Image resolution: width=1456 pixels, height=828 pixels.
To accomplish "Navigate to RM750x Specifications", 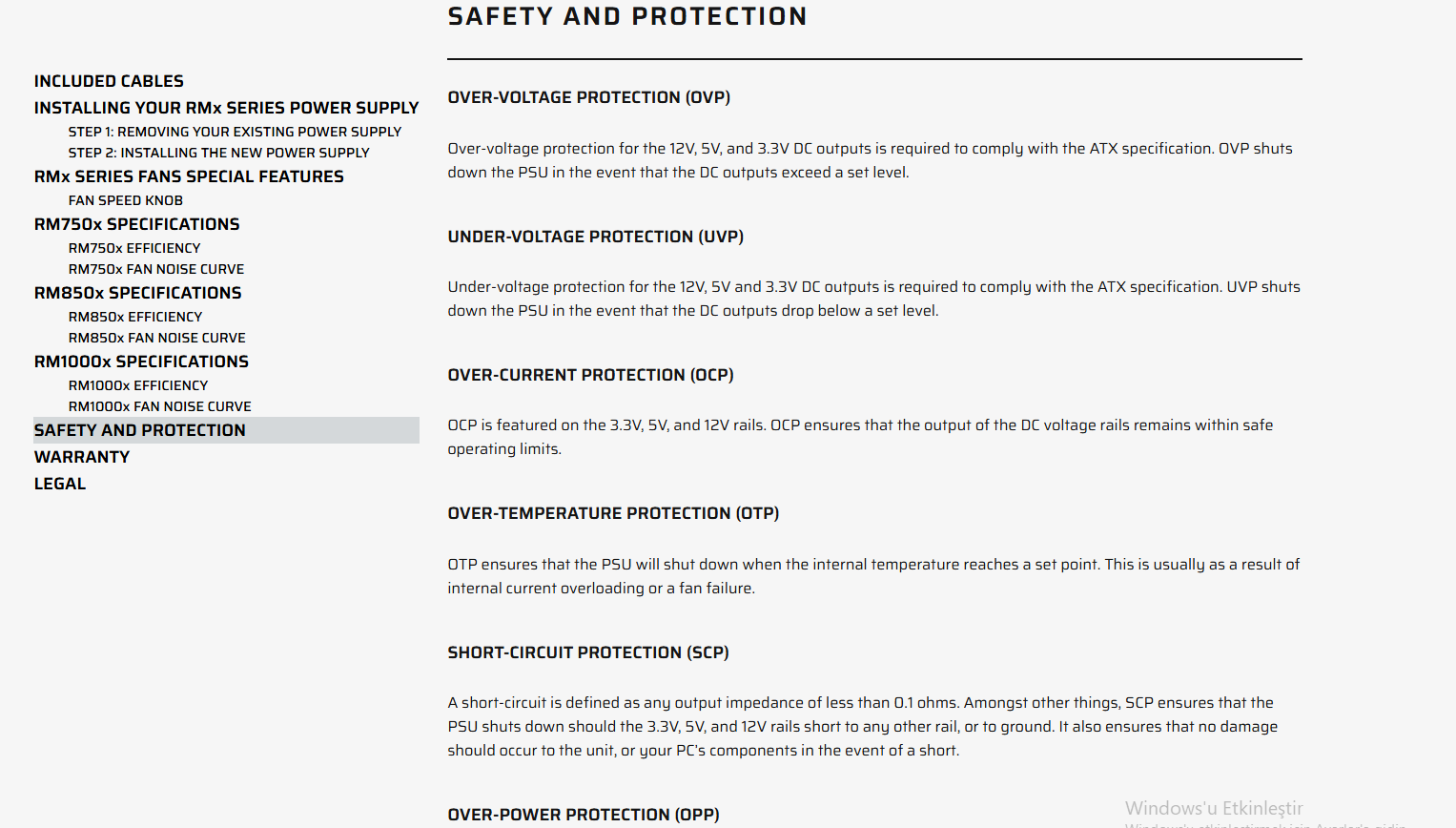I will (137, 225).
